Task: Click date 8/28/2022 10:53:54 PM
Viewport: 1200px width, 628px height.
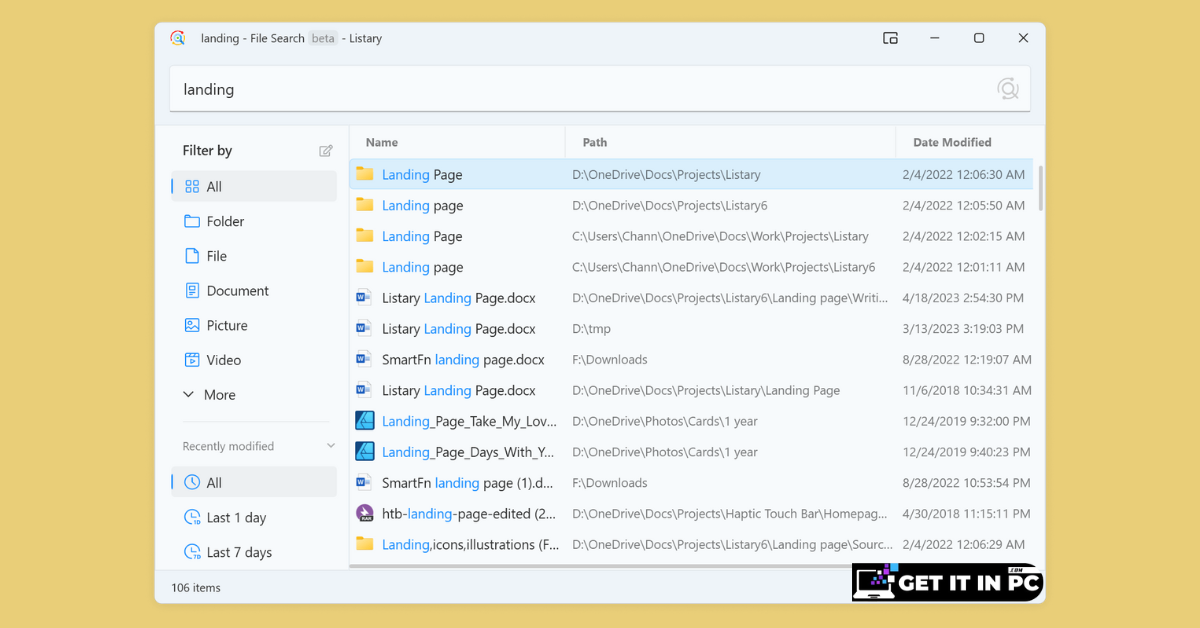Action: coord(966,482)
